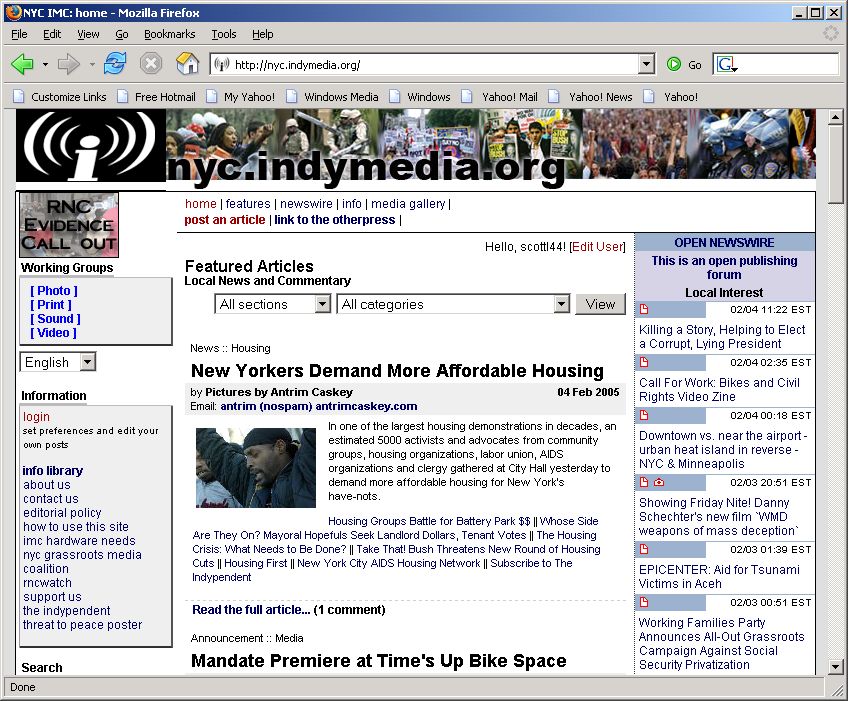848x701 pixels.
Task: Click the newswire nav link
Action: click(306, 203)
